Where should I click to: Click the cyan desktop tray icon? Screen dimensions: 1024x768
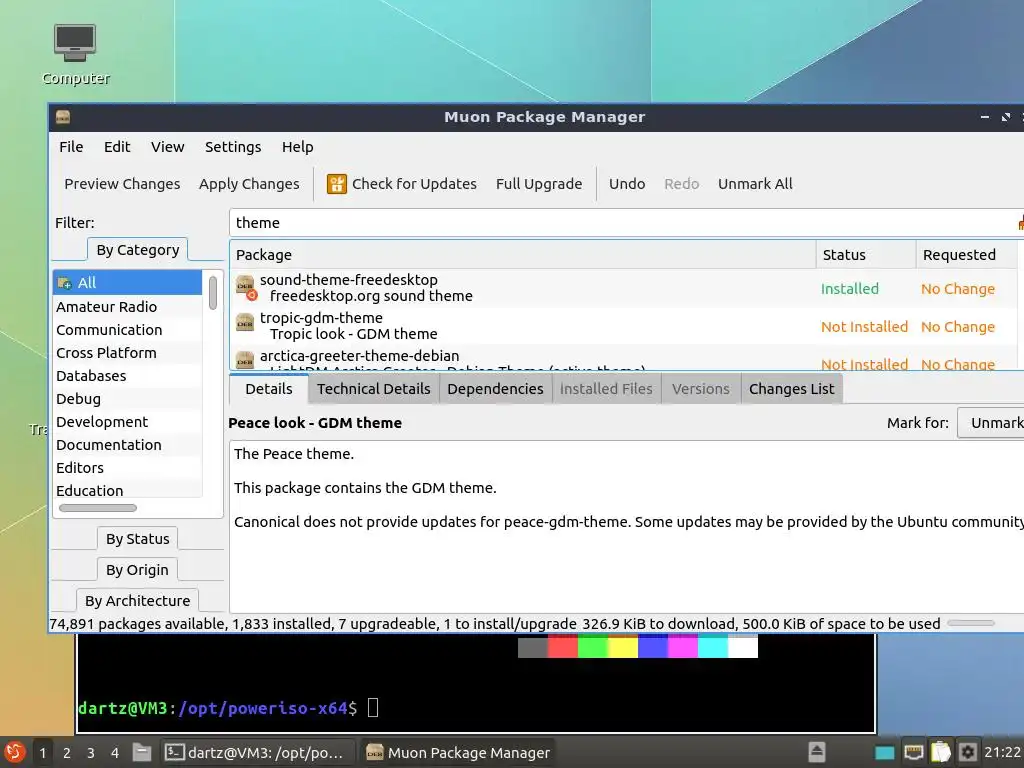click(x=885, y=753)
